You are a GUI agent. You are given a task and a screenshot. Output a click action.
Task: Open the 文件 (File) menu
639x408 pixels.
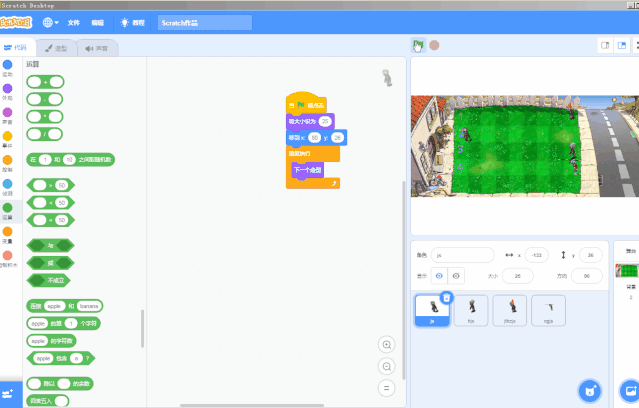[74, 22]
